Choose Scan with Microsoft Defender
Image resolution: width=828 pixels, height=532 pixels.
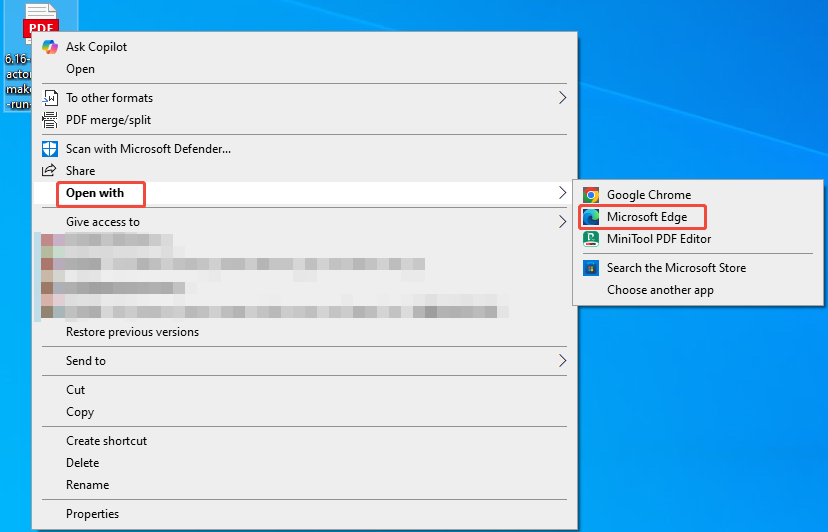click(304, 149)
